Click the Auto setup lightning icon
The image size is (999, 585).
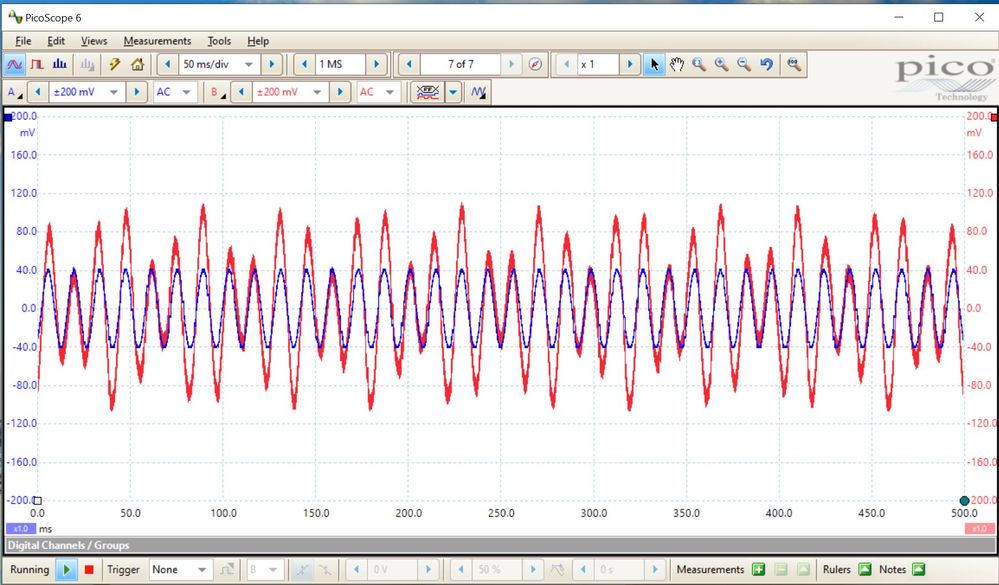(115, 64)
